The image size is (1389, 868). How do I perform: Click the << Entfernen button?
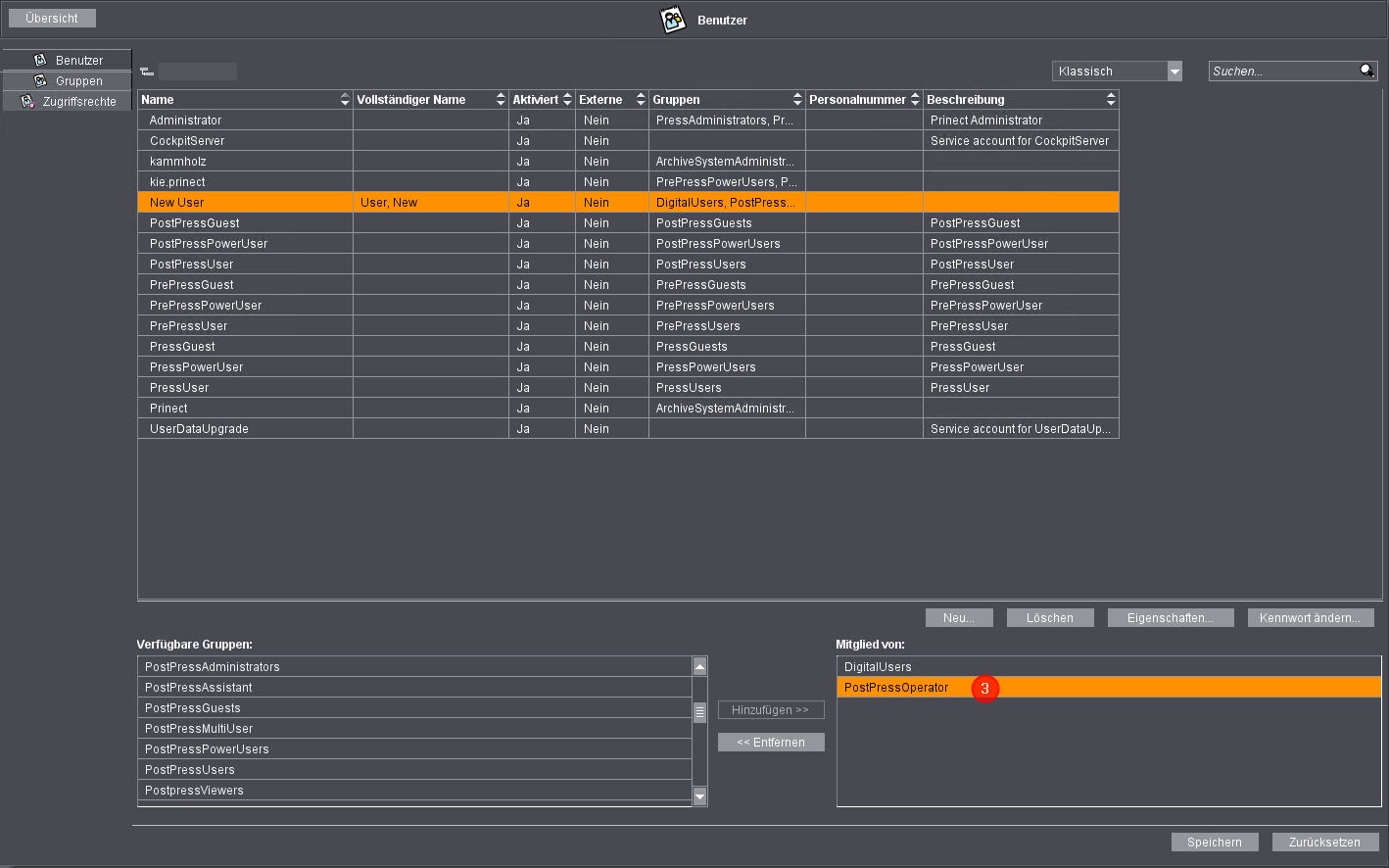coord(771,742)
